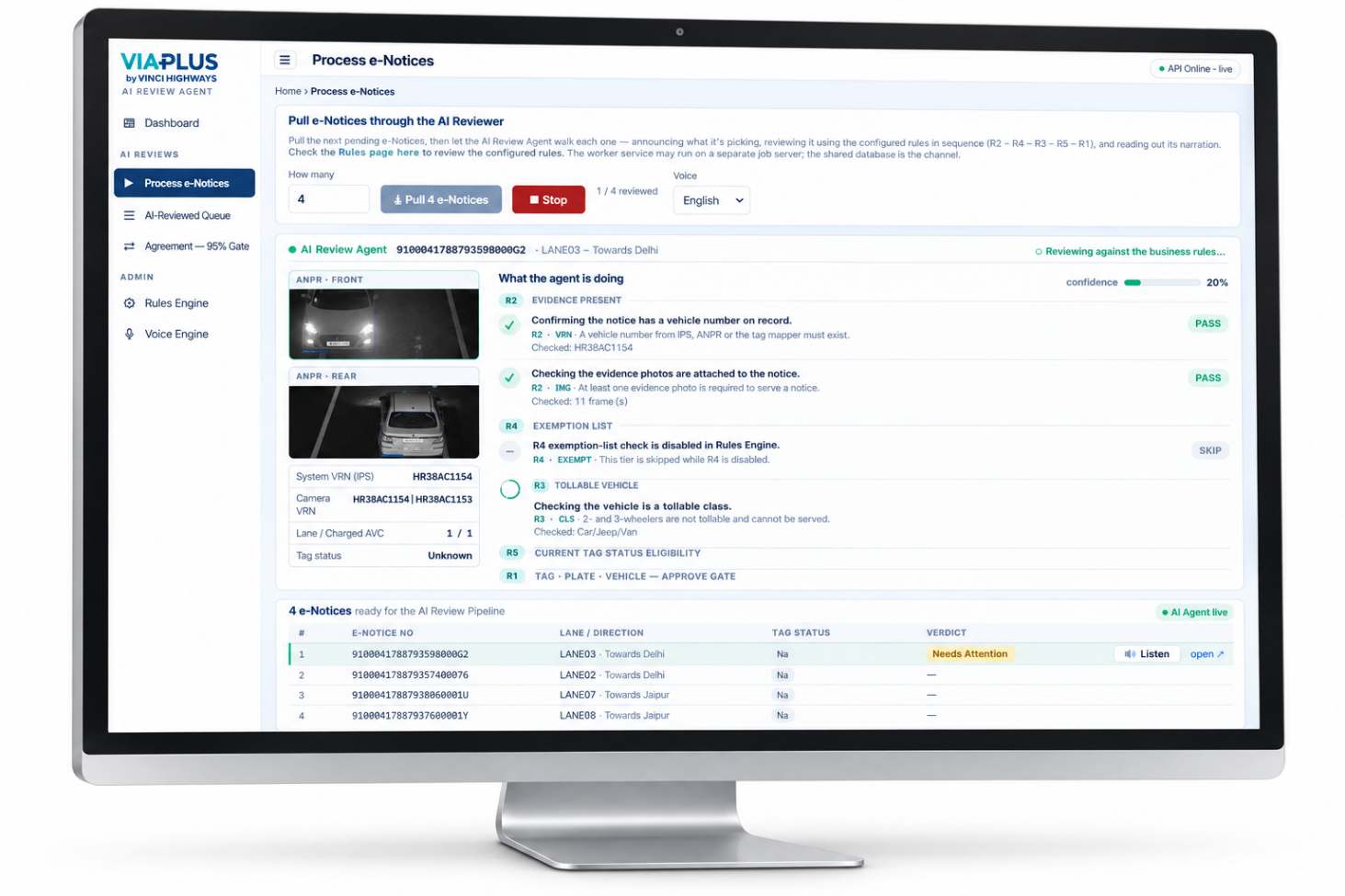
Task: Click the Listen speaker button
Action: (x=1146, y=654)
